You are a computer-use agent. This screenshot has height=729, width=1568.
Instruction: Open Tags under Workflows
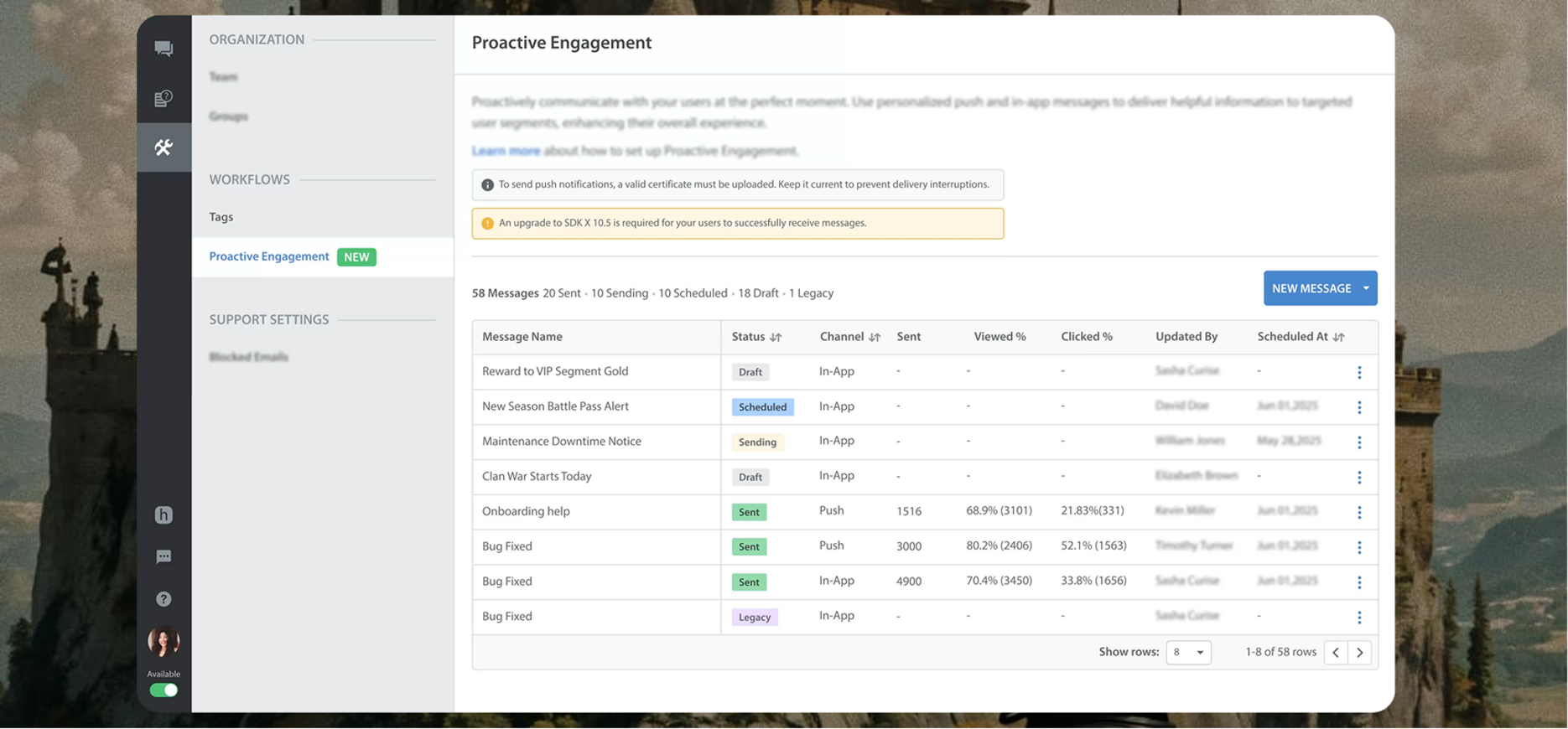221,217
